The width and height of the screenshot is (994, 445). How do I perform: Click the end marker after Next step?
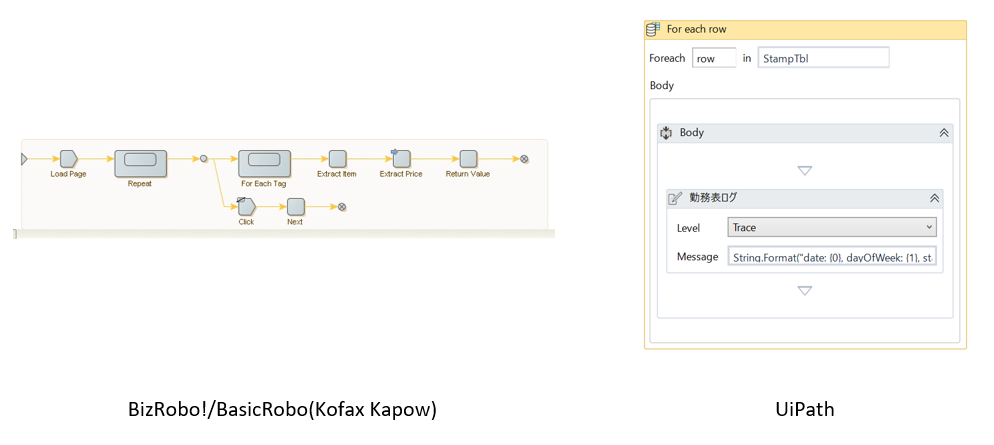coord(342,207)
